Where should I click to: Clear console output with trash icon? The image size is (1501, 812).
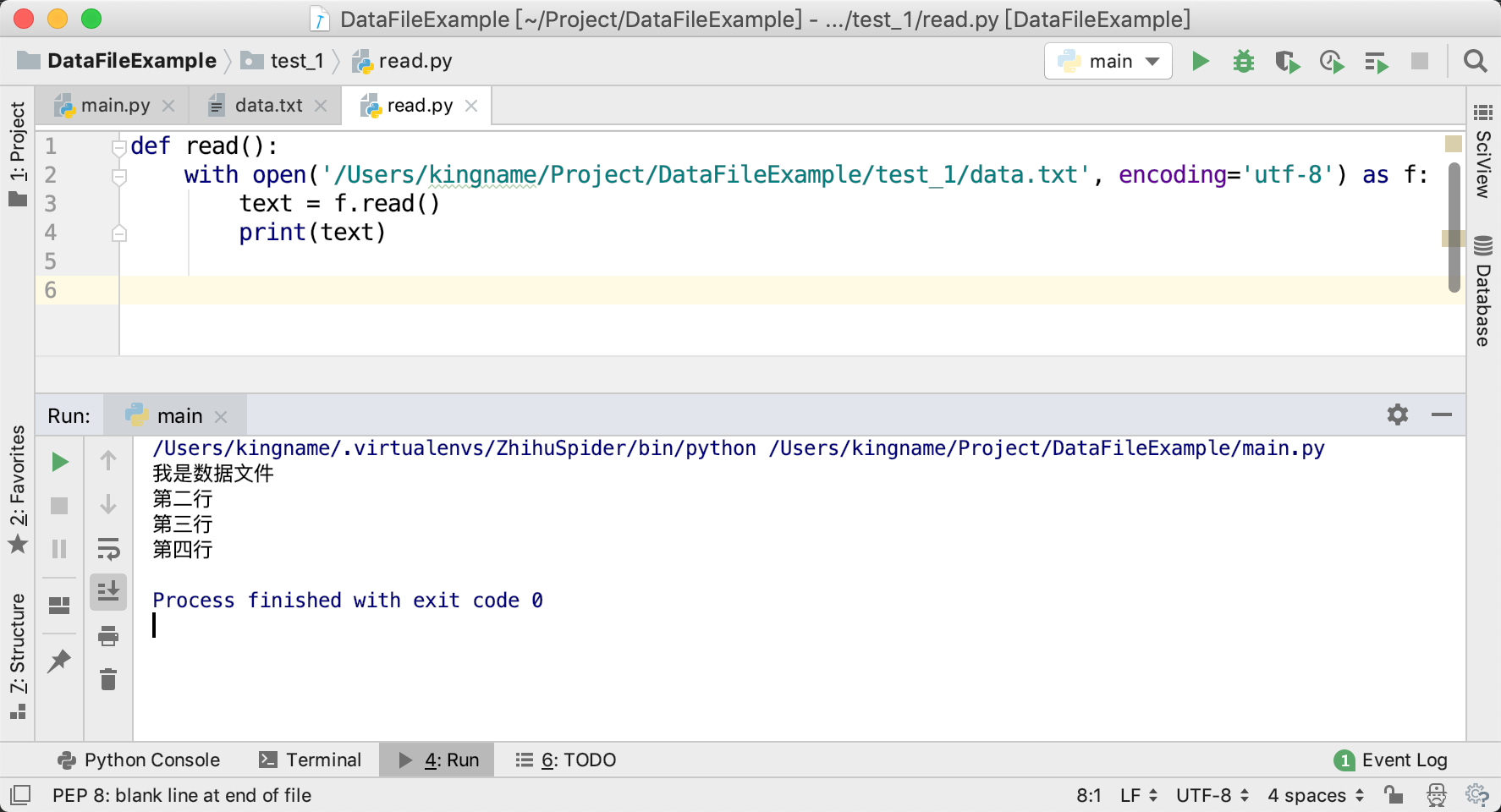(x=108, y=679)
